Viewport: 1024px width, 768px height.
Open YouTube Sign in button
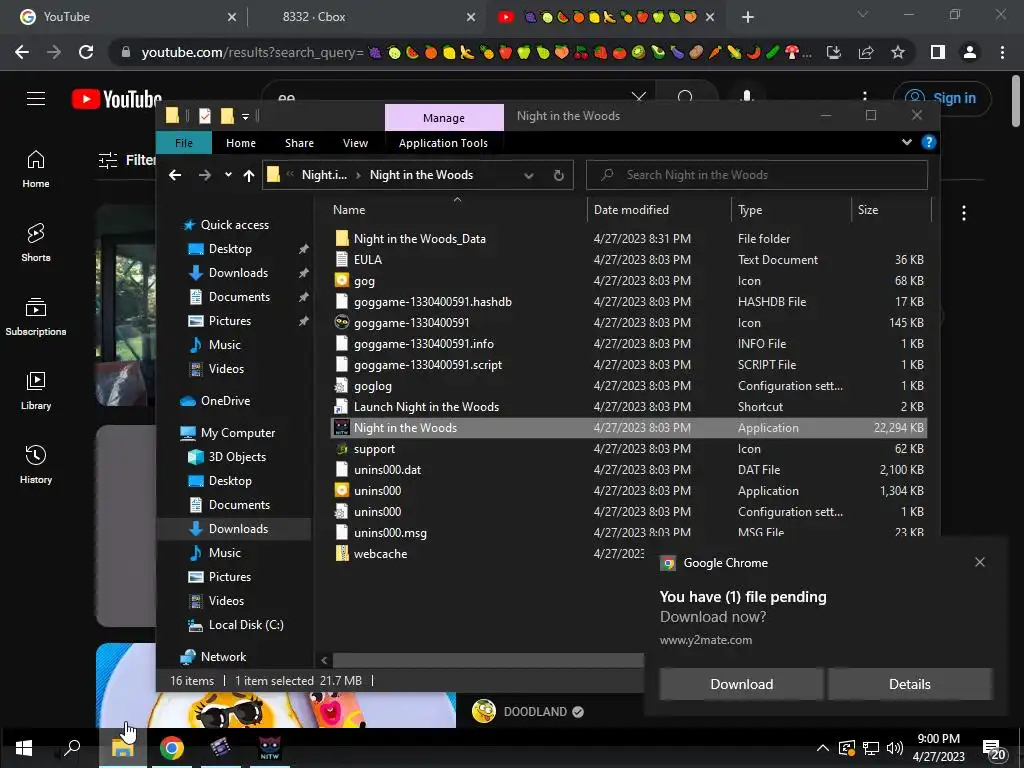[x=942, y=98]
